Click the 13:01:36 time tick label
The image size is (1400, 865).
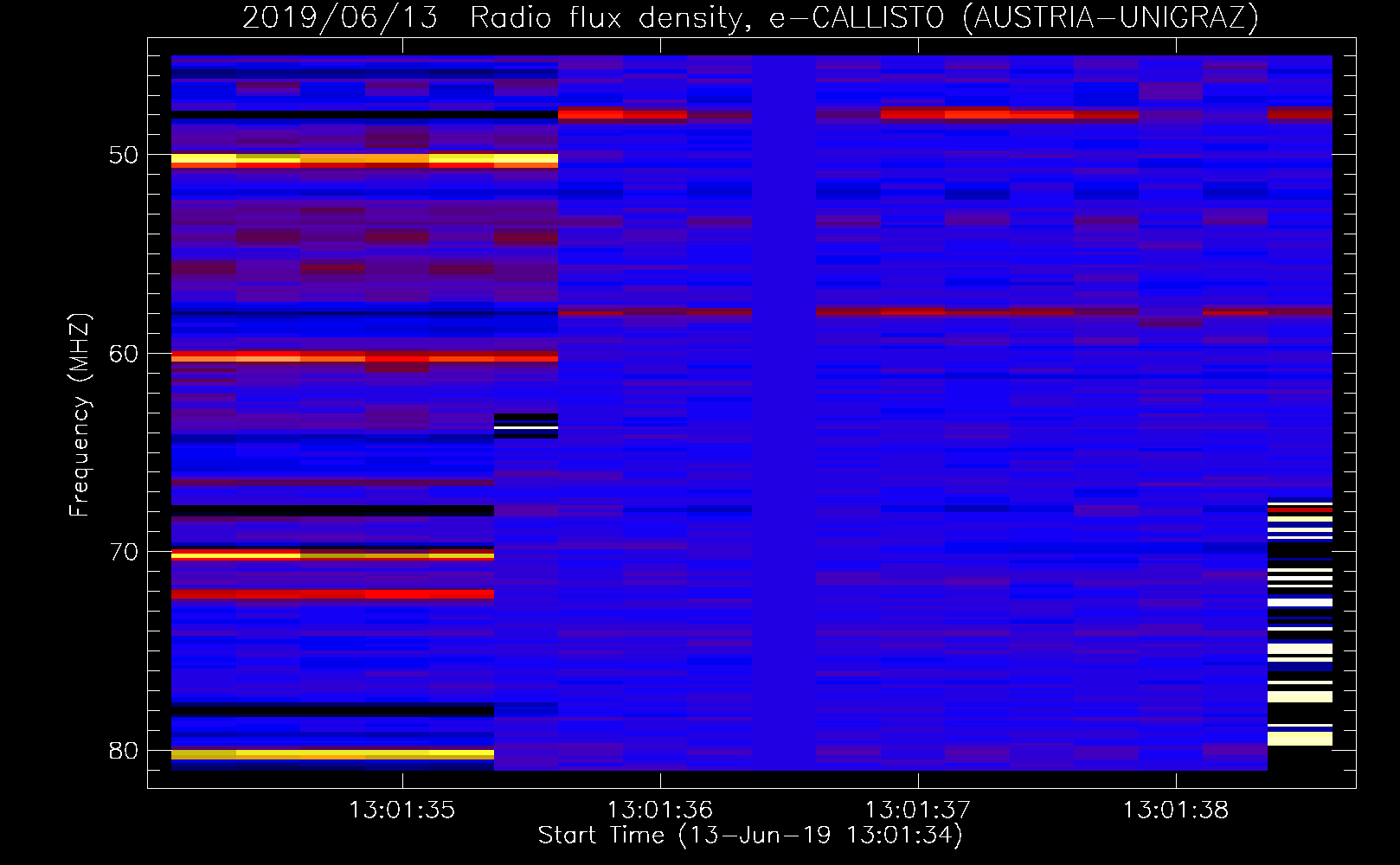tap(660, 811)
